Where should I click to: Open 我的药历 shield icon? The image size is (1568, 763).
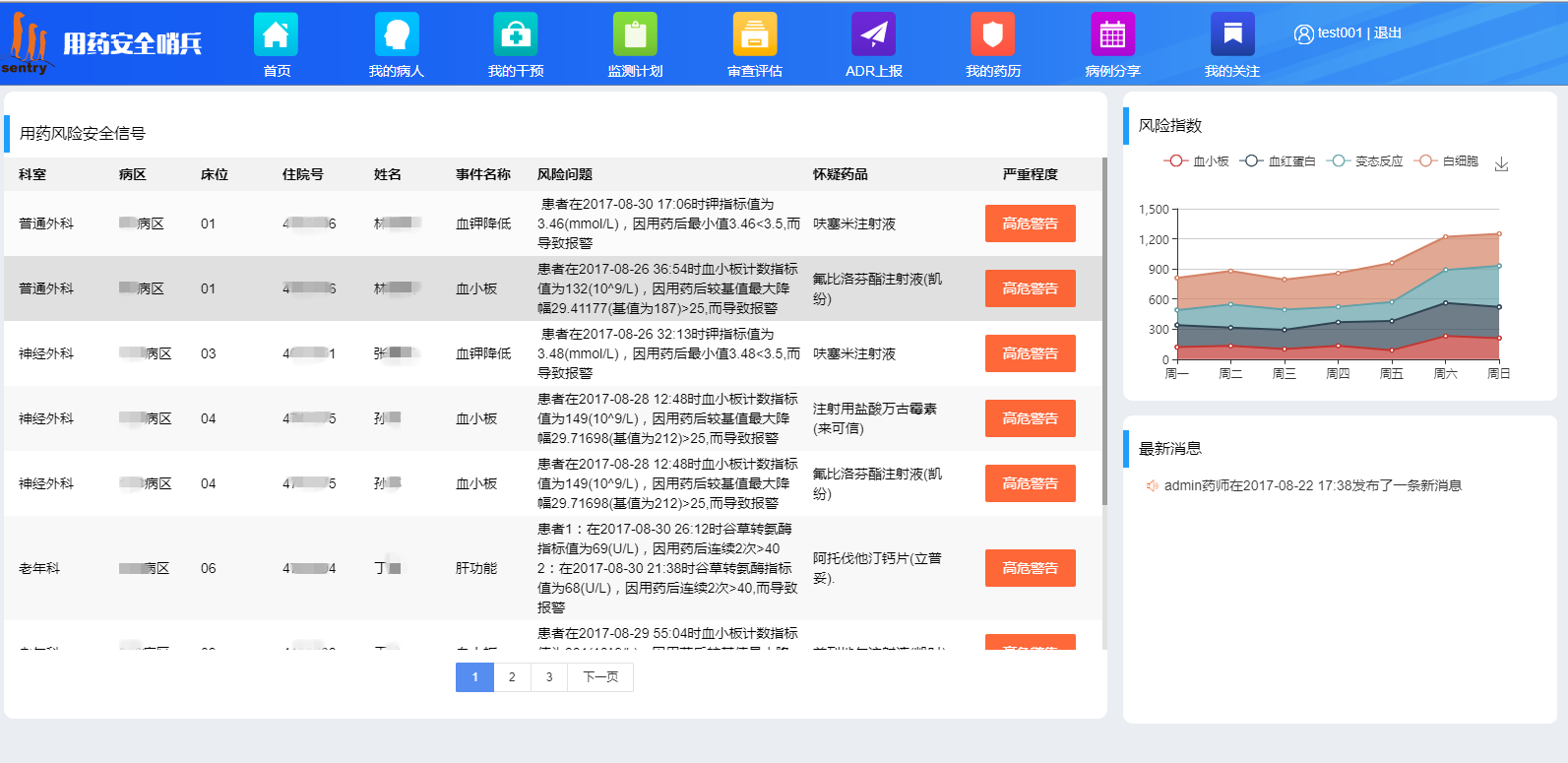pos(993,34)
